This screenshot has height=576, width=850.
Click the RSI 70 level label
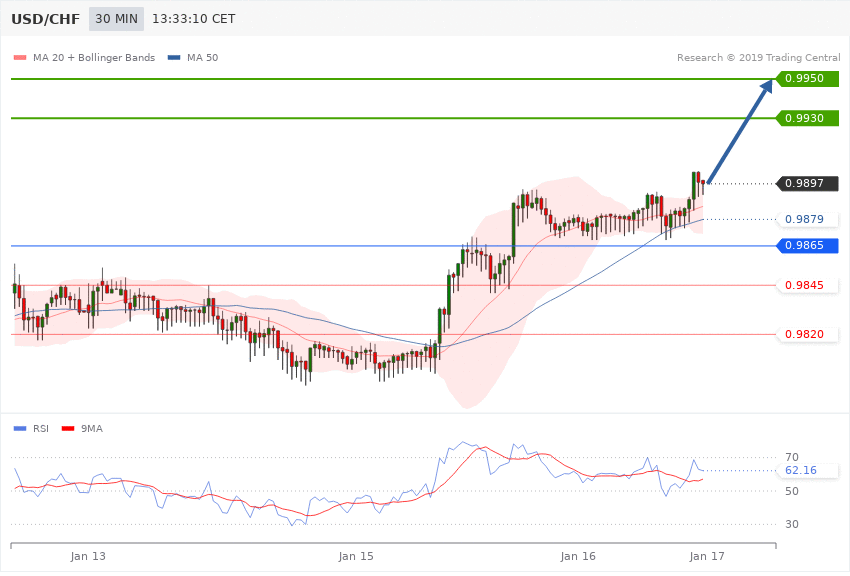coord(792,457)
